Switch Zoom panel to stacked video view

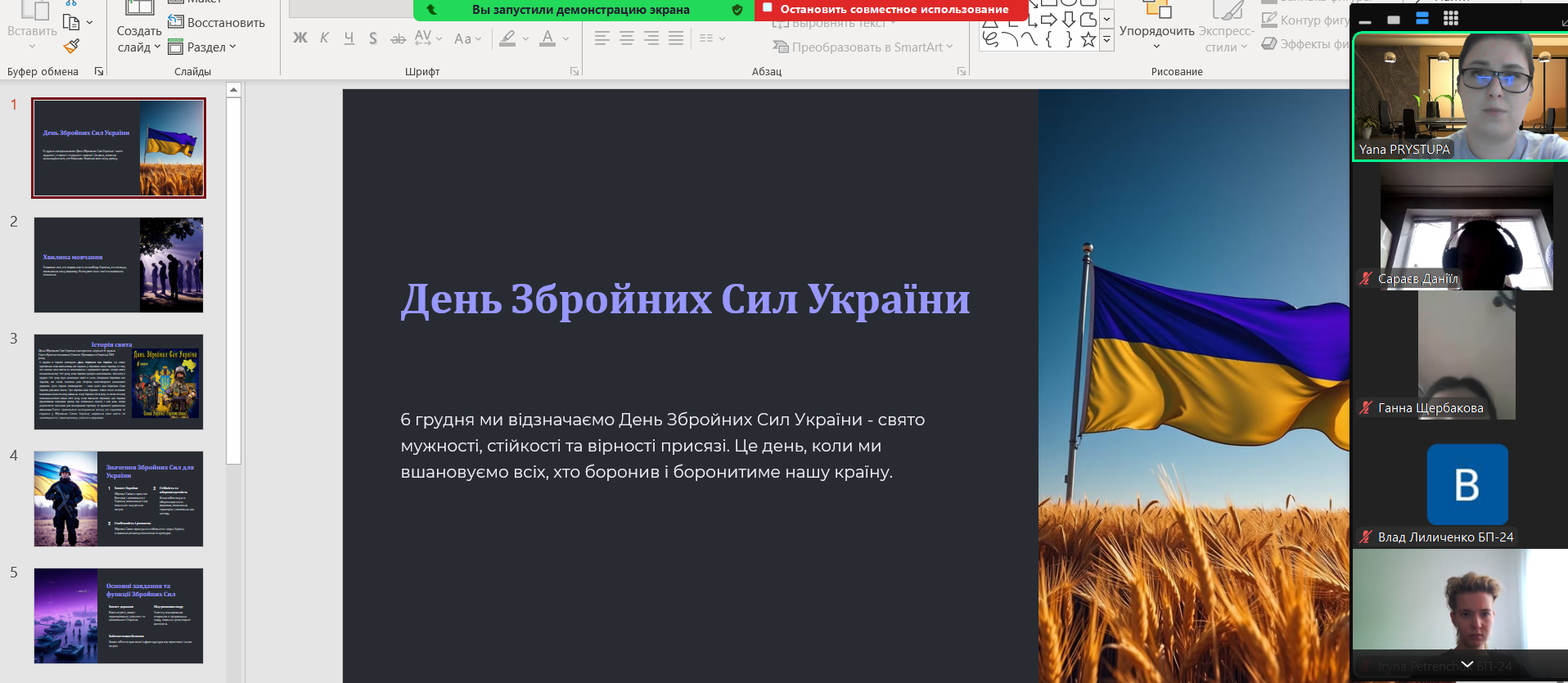point(1422,19)
